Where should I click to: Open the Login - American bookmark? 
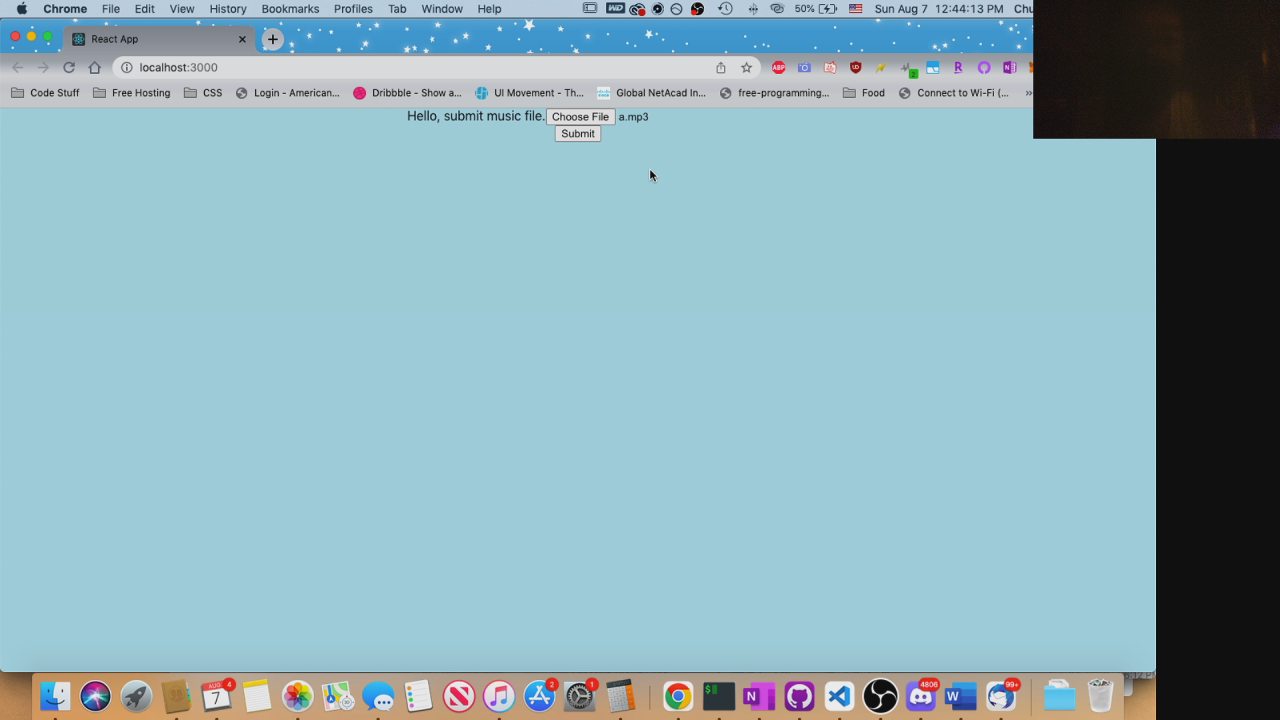(287, 93)
